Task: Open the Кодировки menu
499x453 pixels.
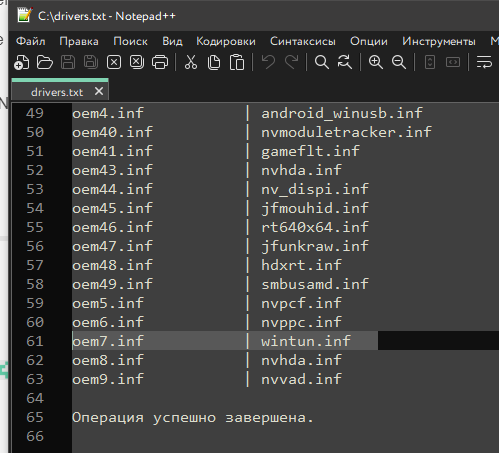Action: (x=226, y=41)
